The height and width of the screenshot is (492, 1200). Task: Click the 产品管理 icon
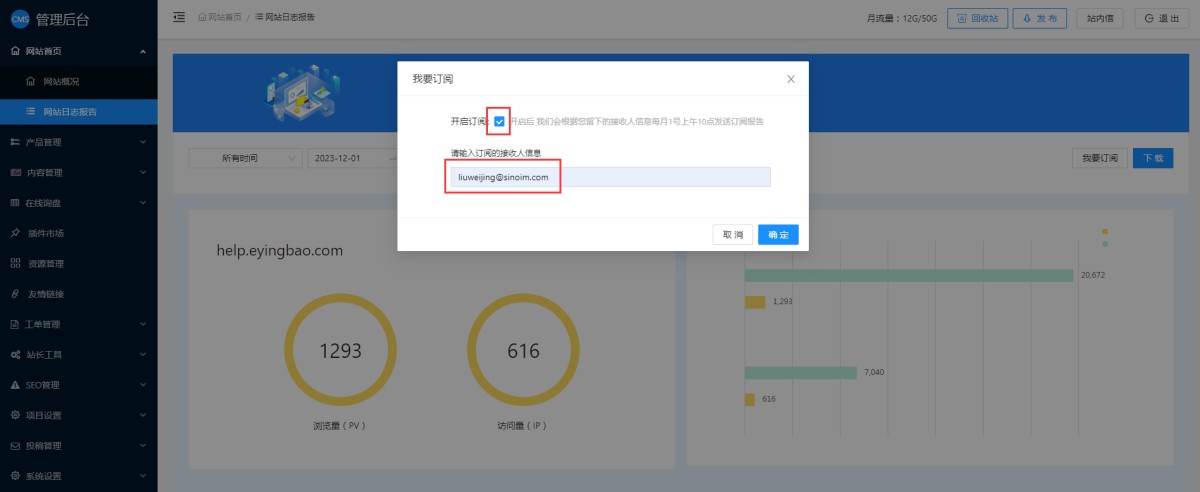click(x=15, y=142)
